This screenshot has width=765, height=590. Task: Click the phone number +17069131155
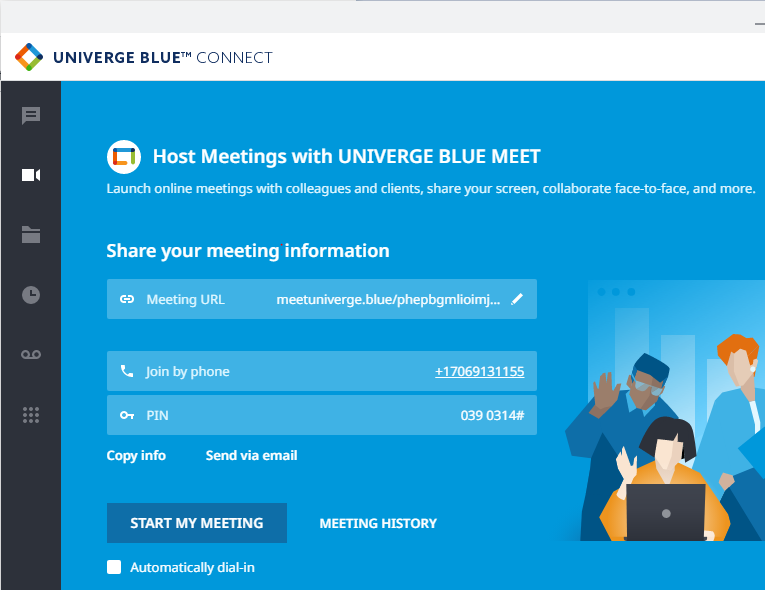pos(479,371)
